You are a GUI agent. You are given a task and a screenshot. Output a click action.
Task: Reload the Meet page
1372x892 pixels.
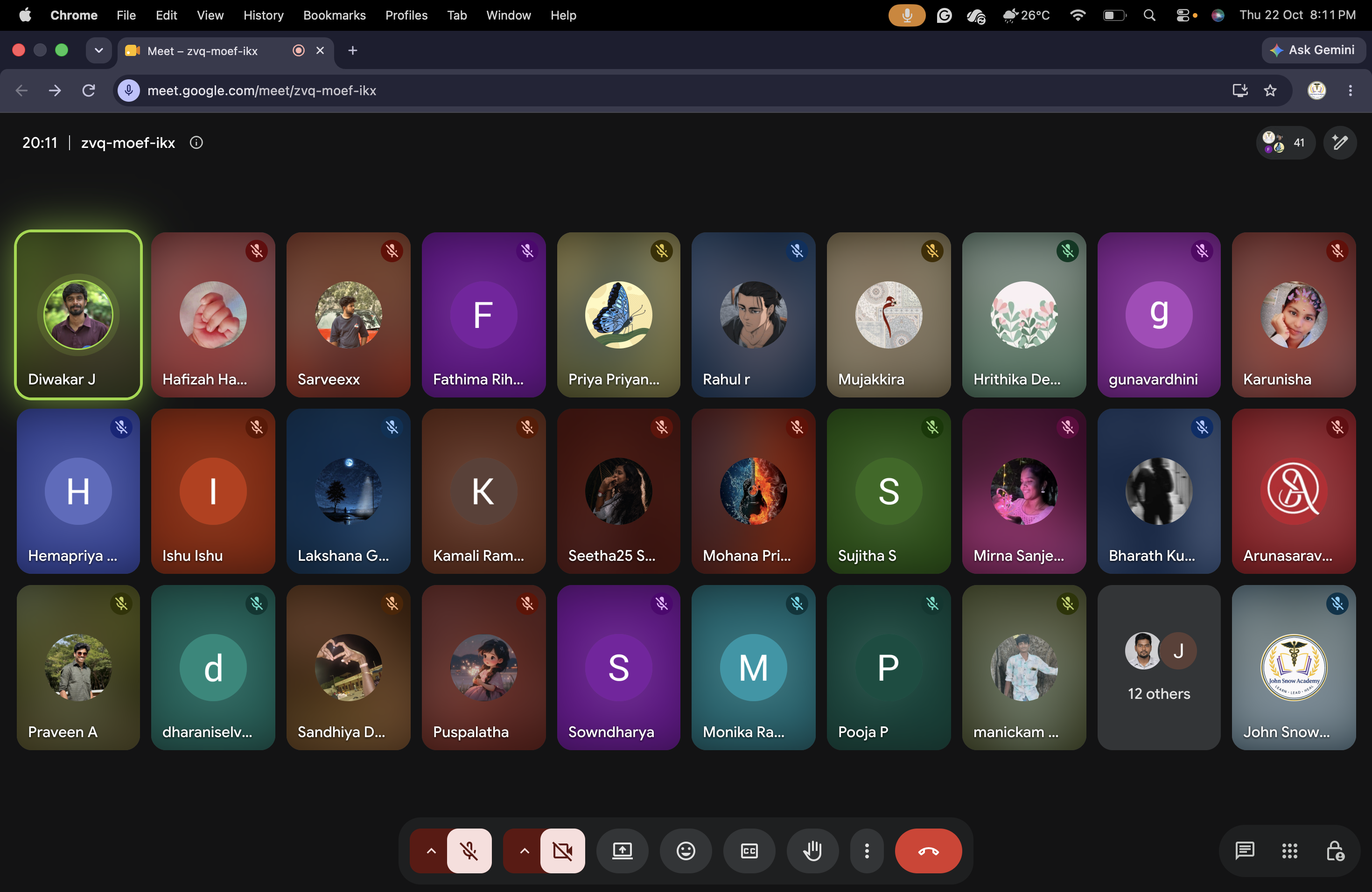tap(88, 91)
